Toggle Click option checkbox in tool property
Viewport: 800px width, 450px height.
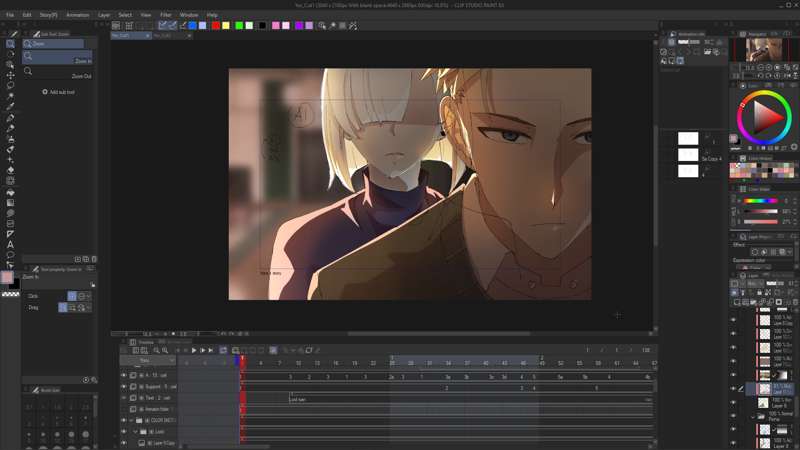tap(72, 296)
